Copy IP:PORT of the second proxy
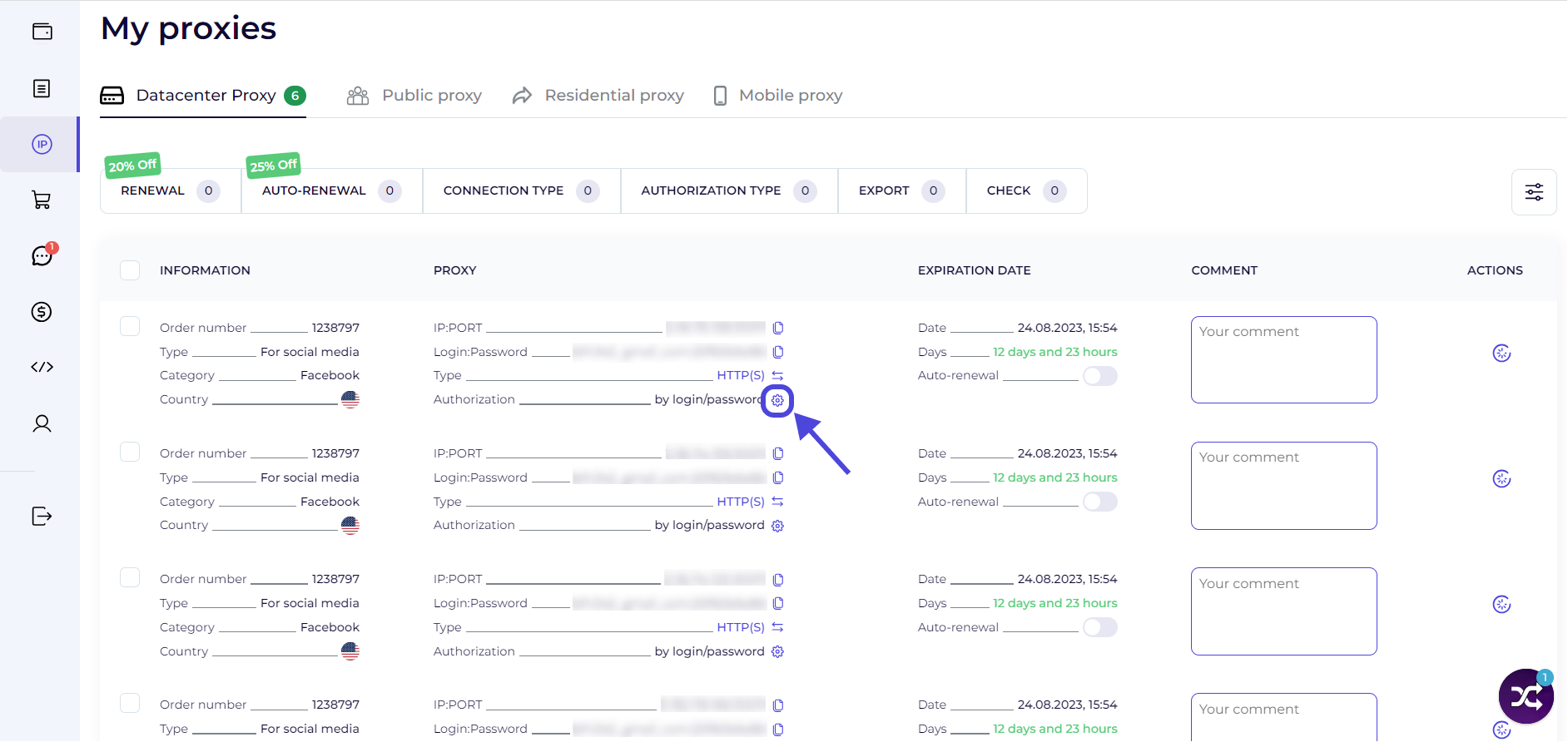Viewport: 1568px width, 742px height. (778, 453)
